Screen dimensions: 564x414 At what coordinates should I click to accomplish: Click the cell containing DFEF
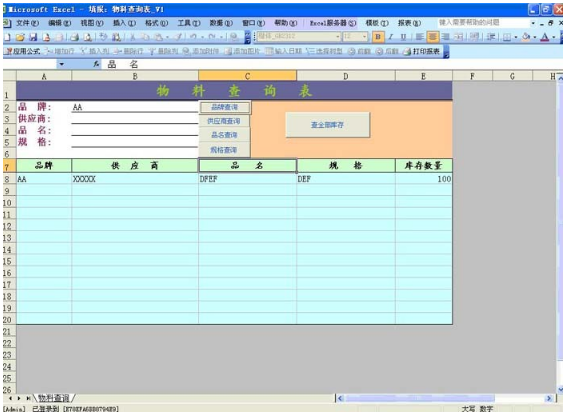coord(247,179)
